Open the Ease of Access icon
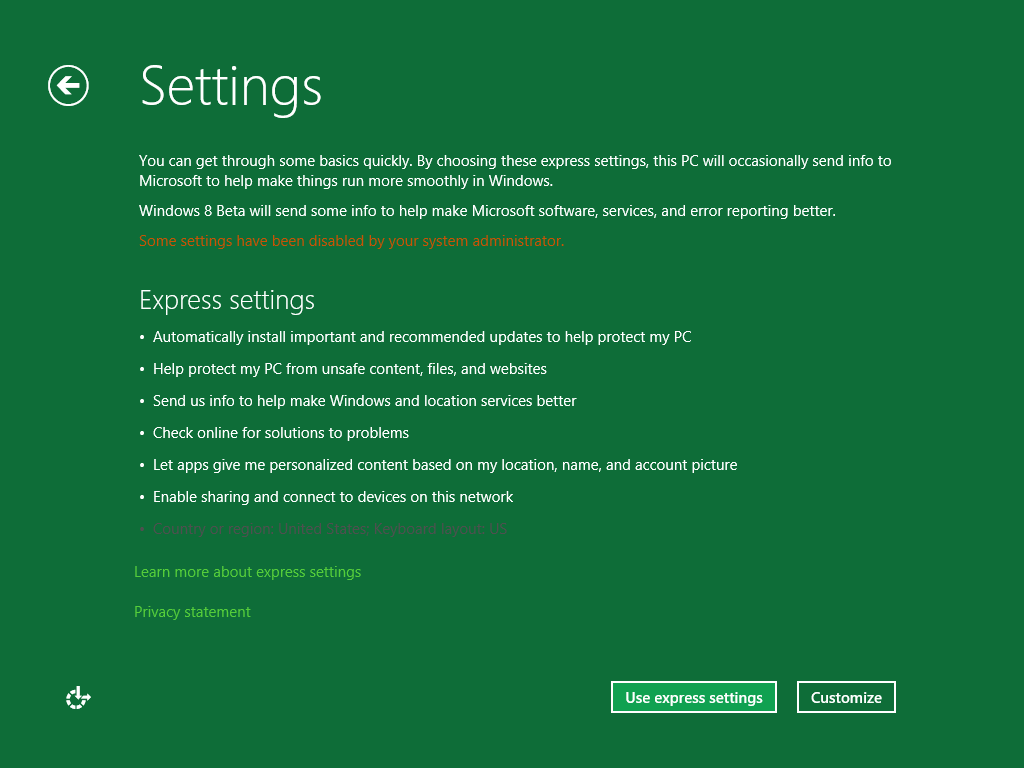 [x=78, y=698]
